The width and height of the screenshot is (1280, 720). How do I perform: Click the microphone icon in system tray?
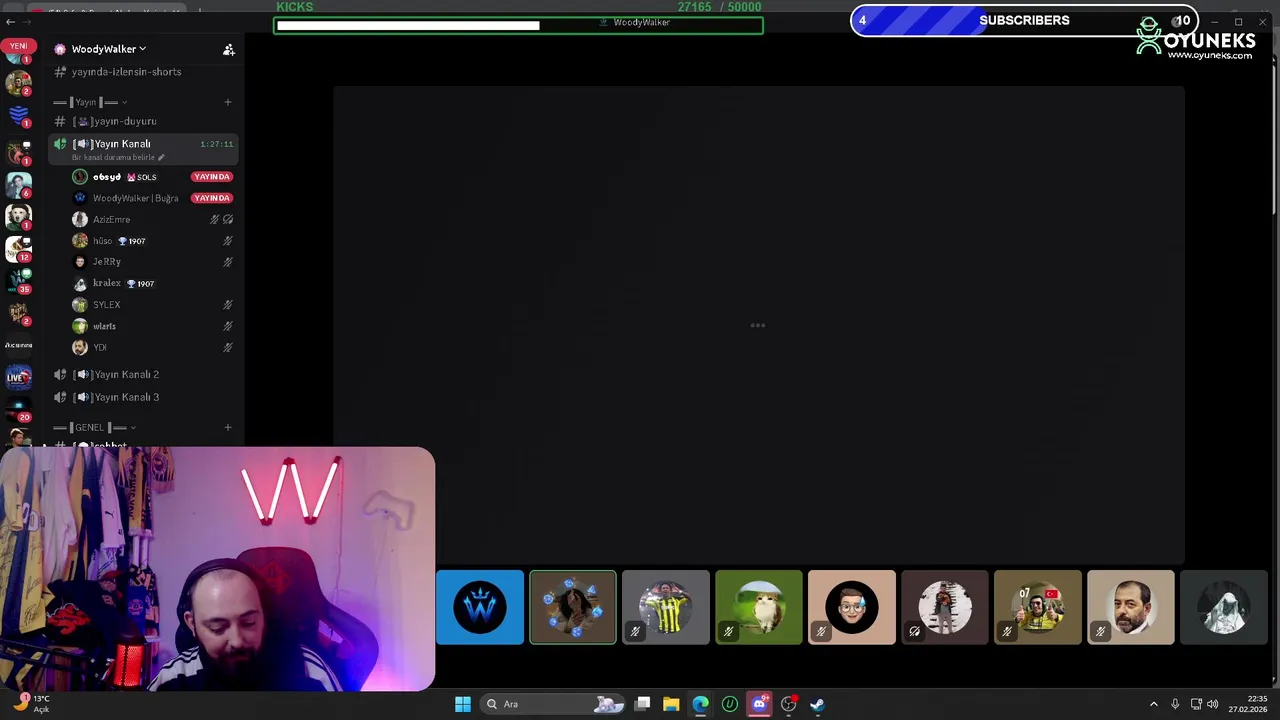click(x=1175, y=704)
